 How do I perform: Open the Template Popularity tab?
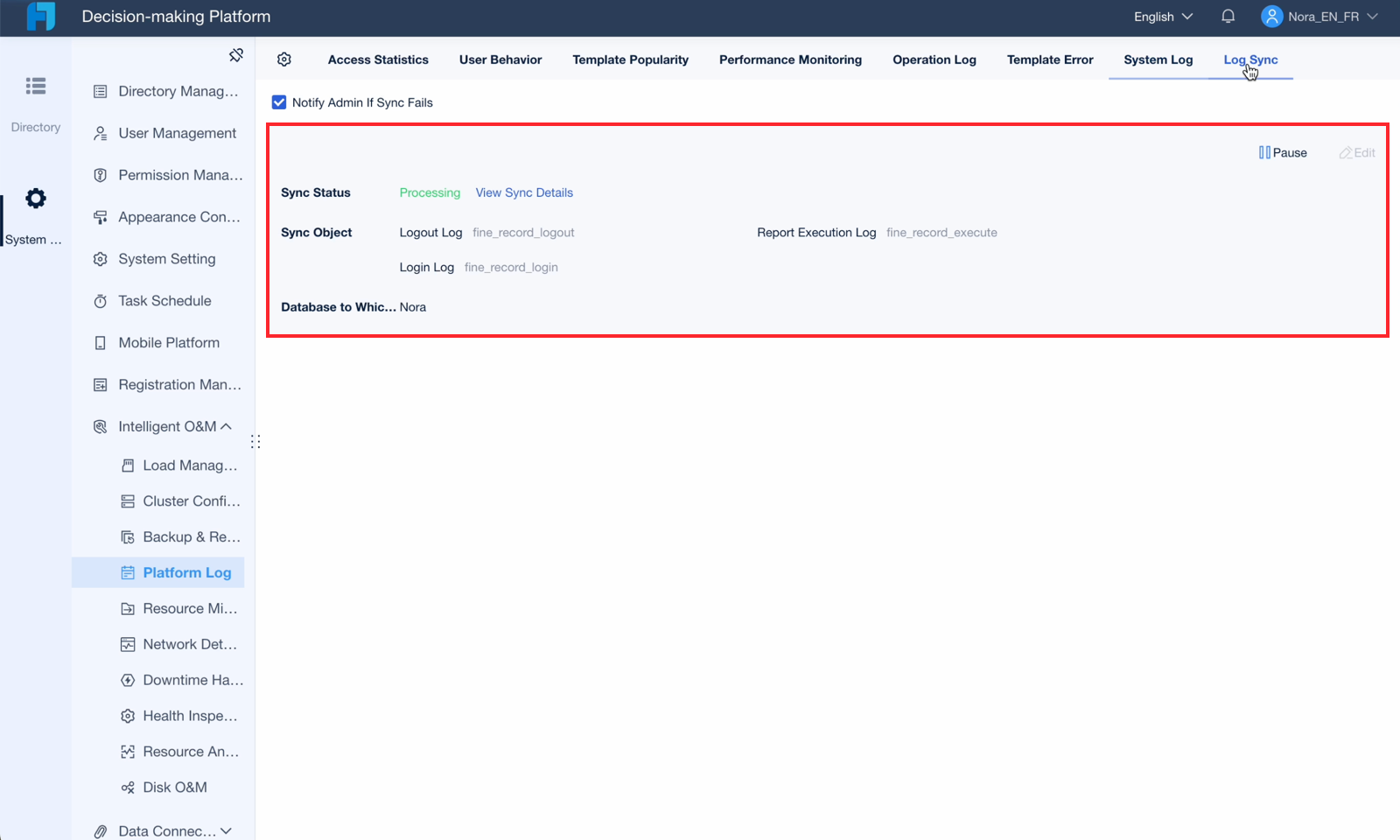(630, 59)
